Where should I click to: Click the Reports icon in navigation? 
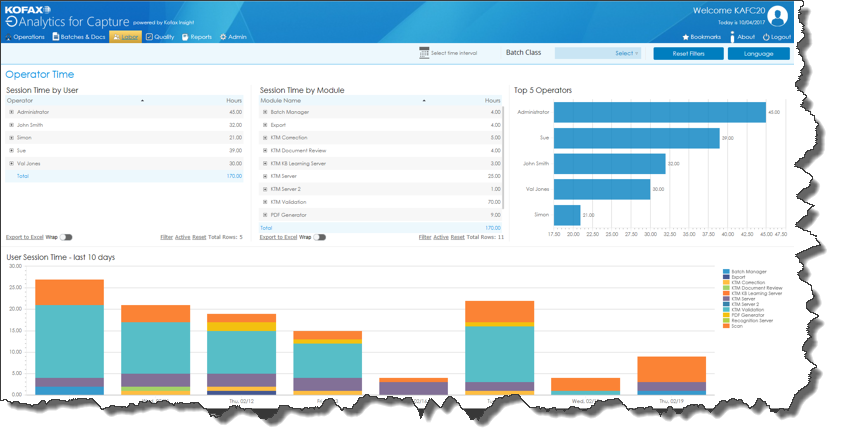[185, 37]
